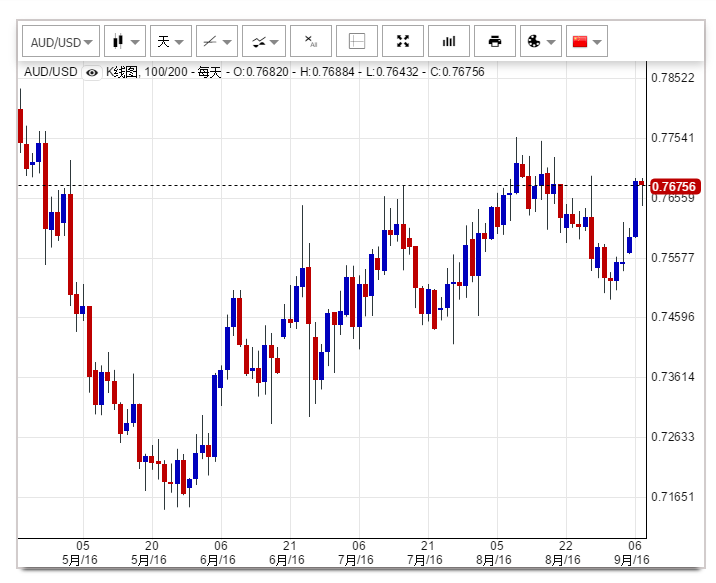Click the volume bars icon
Viewport: 716px width, 583px height.
tap(449, 42)
